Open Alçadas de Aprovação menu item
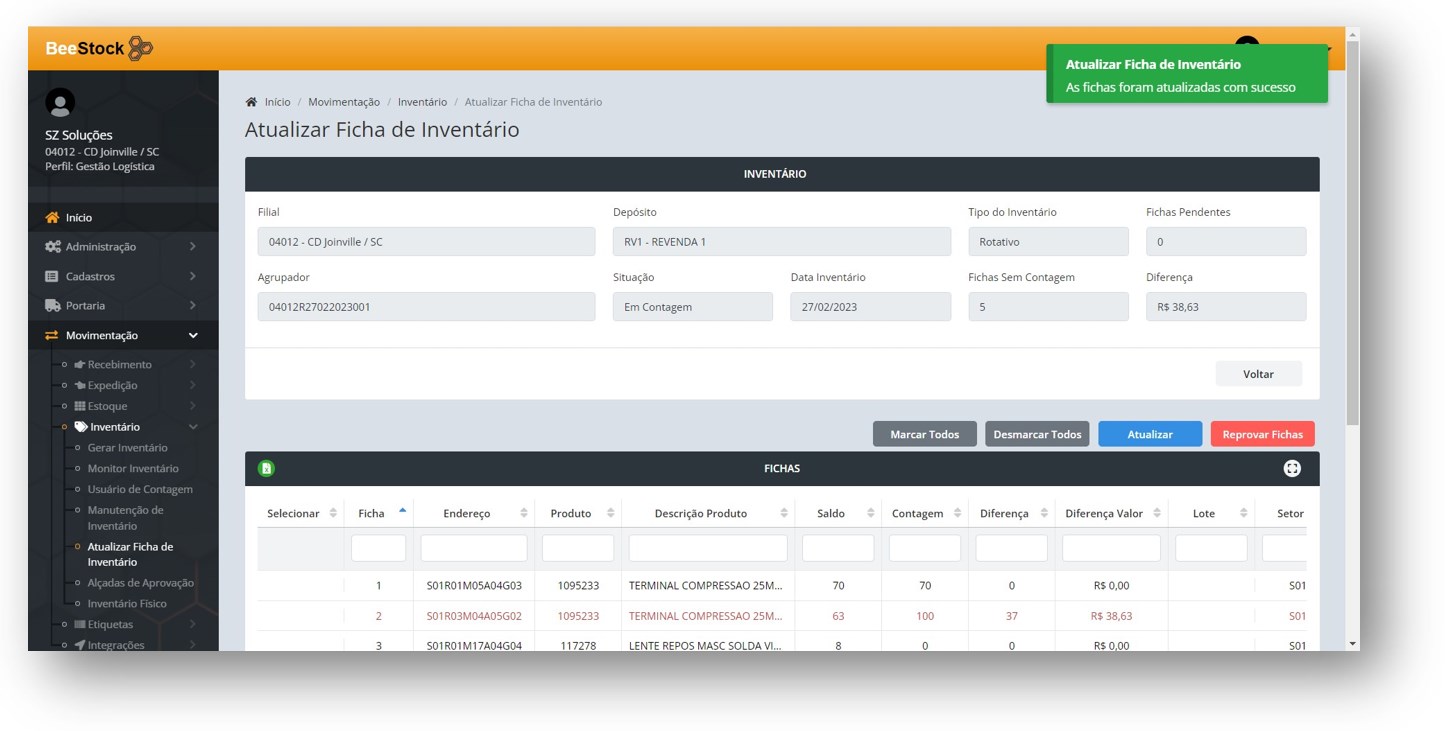 coord(140,583)
